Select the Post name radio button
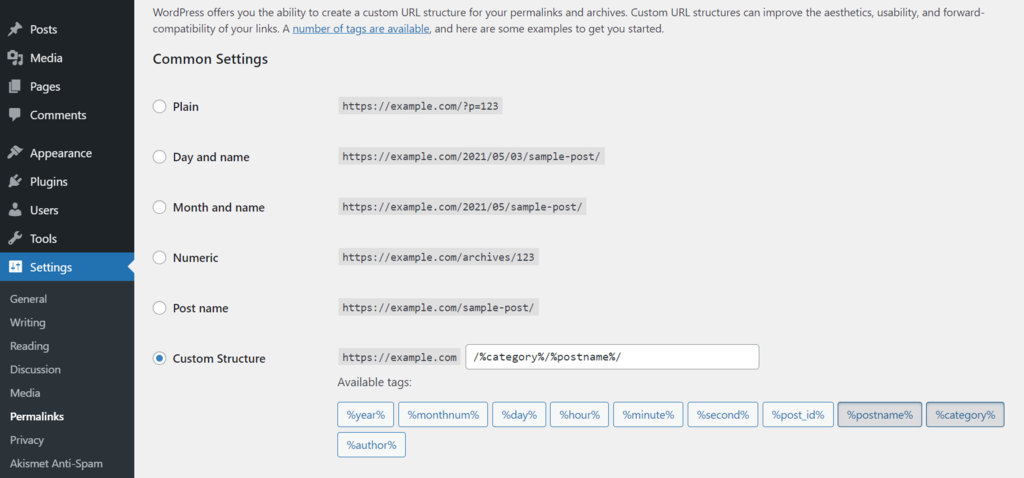1024x478 pixels. click(x=159, y=308)
